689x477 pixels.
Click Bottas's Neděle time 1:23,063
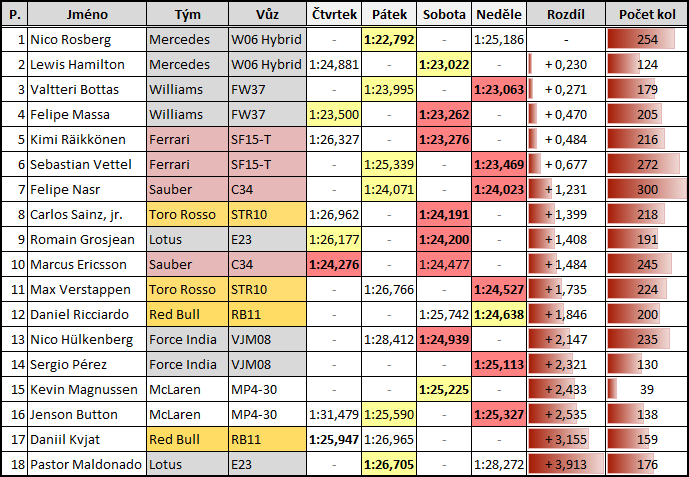point(499,90)
